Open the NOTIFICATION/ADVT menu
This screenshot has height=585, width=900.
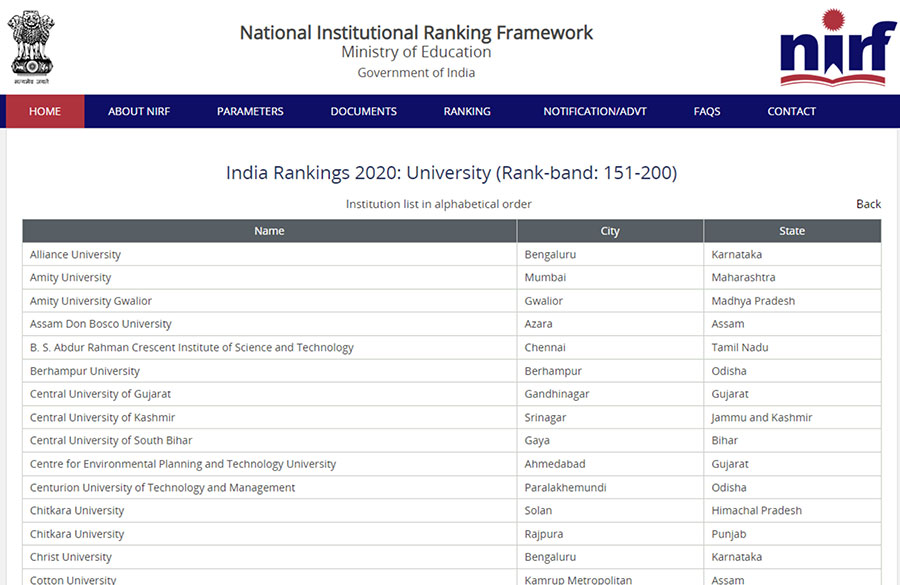tap(595, 111)
